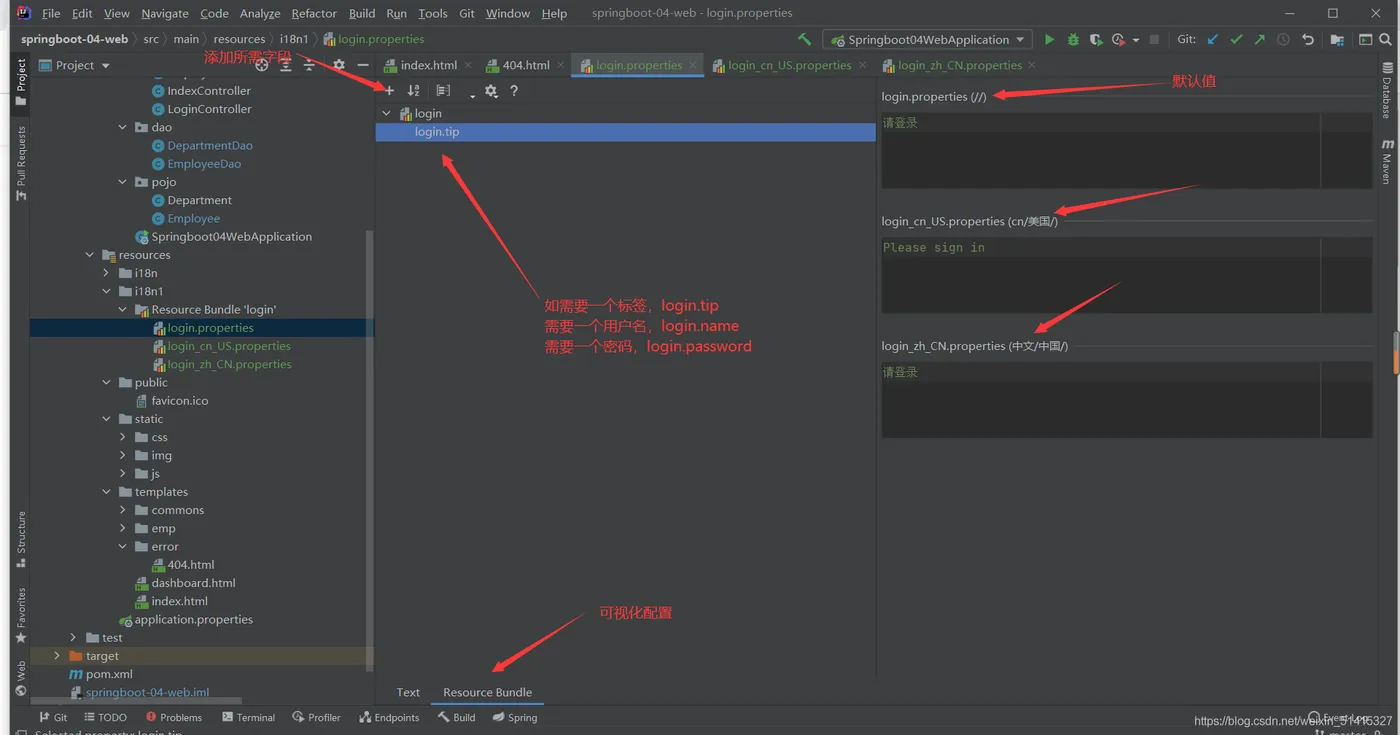Image resolution: width=1400 pixels, height=735 pixels.
Task: Close the login_cn_US.properties tab
Action: click(863, 65)
